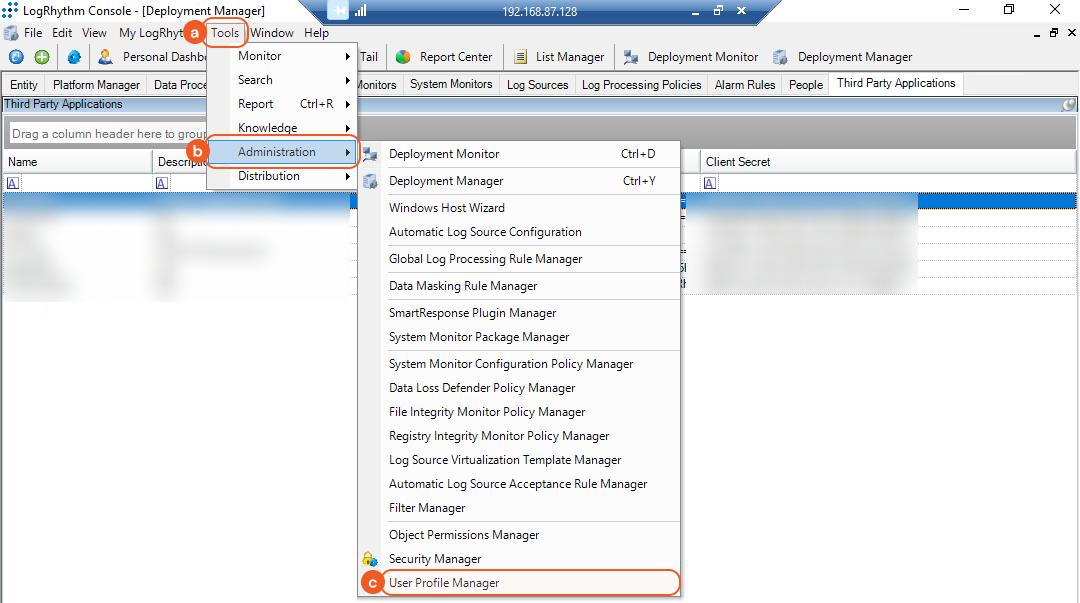Image resolution: width=1080 pixels, height=603 pixels.
Task: Open the Window menu
Action: click(x=272, y=33)
